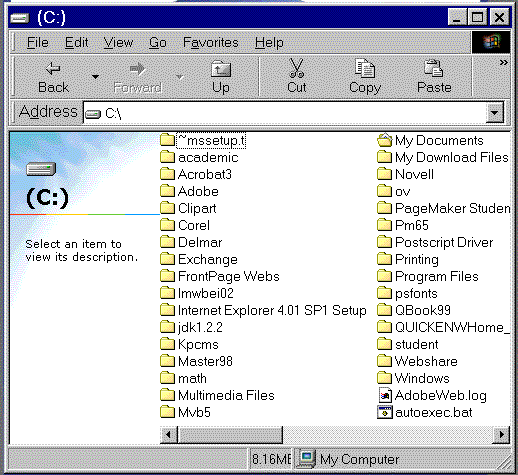Click the My Download Files folder name

pyautogui.click(x=452, y=157)
